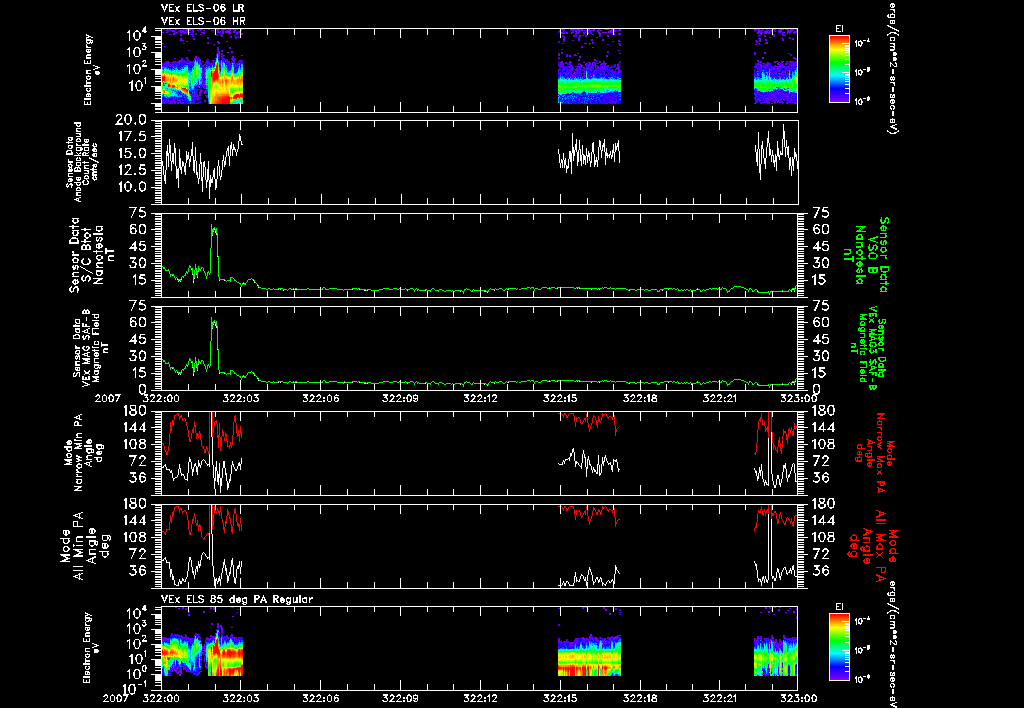The height and width of the screenshot is (708, 1024).
Task: Click the top 'ergs/(cm**2-sr-sec-eV)' units label
Action: point(891,67)
